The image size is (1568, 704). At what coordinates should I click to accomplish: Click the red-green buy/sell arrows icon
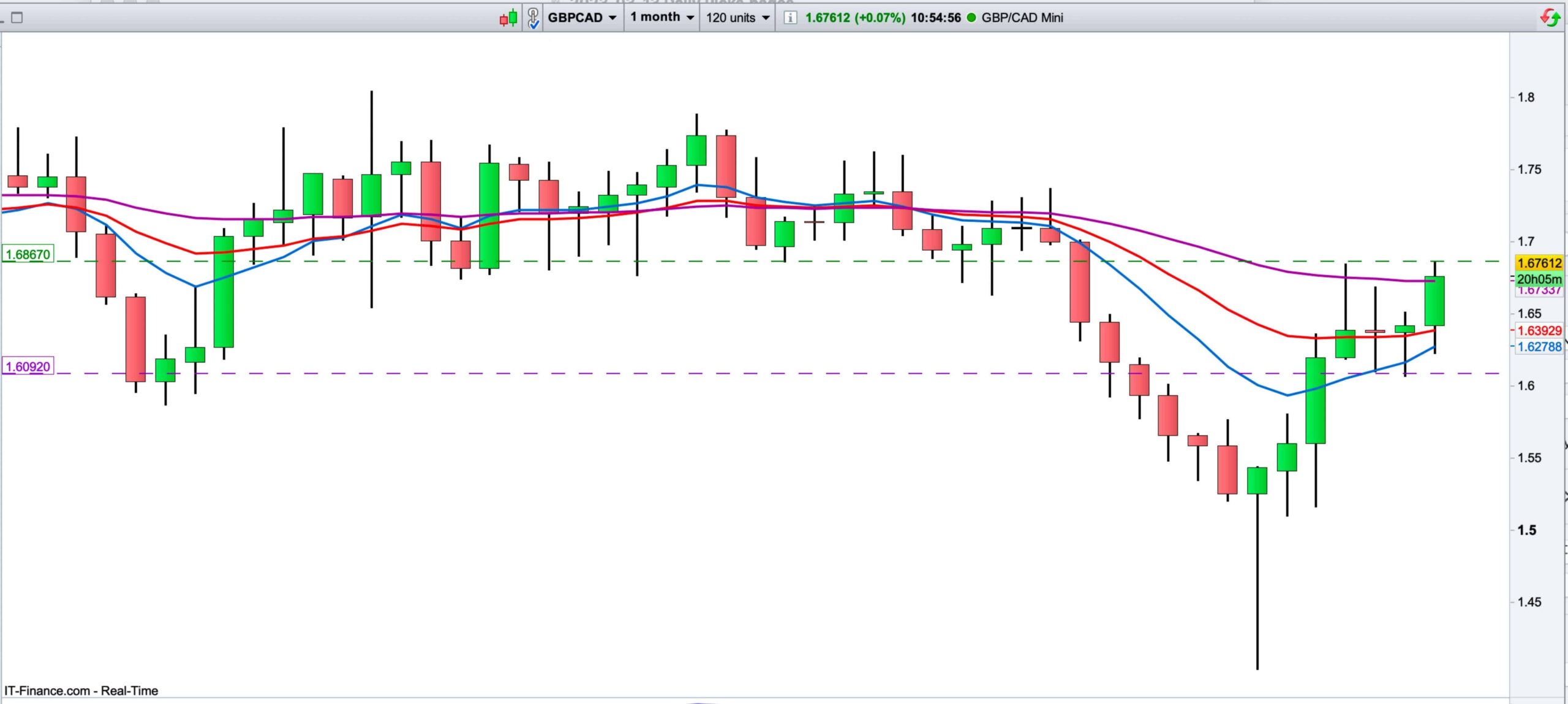point(1550,18)
